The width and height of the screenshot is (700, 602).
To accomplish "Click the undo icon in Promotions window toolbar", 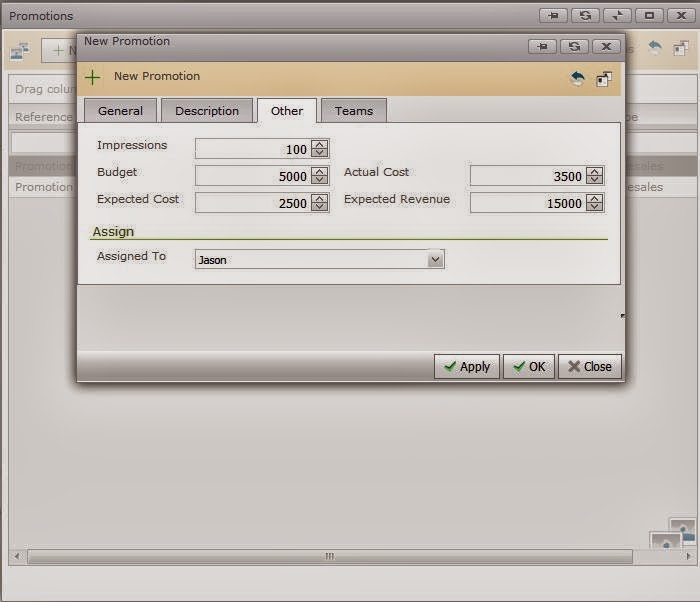I will (x=655, y=47).
